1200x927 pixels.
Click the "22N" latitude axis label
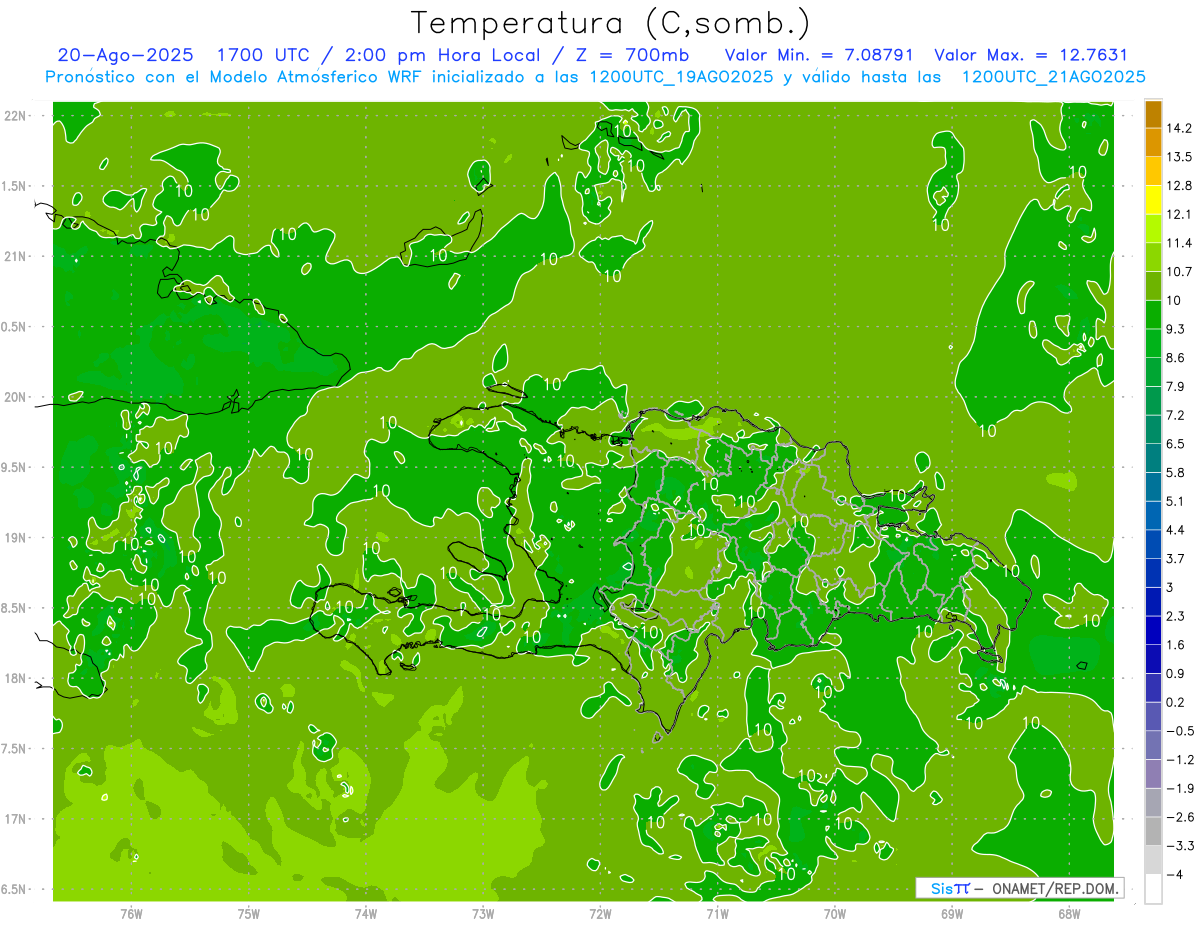16,116
